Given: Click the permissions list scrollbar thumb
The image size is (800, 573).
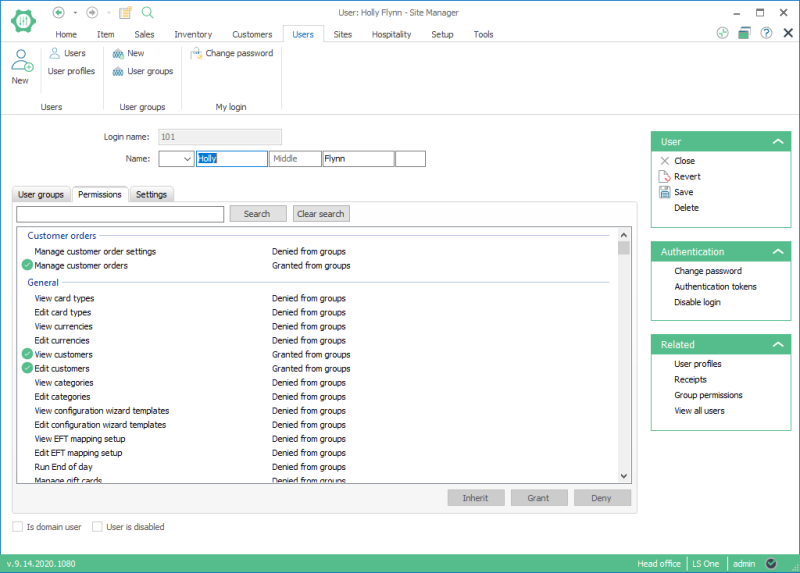Looking at the screenshot, I should (623, 248).
